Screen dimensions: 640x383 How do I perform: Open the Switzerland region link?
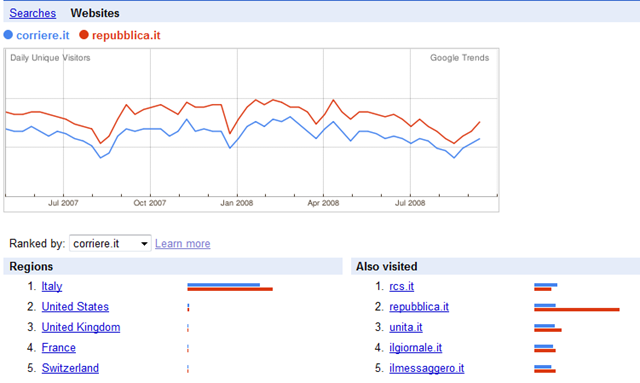click(70, 368)
